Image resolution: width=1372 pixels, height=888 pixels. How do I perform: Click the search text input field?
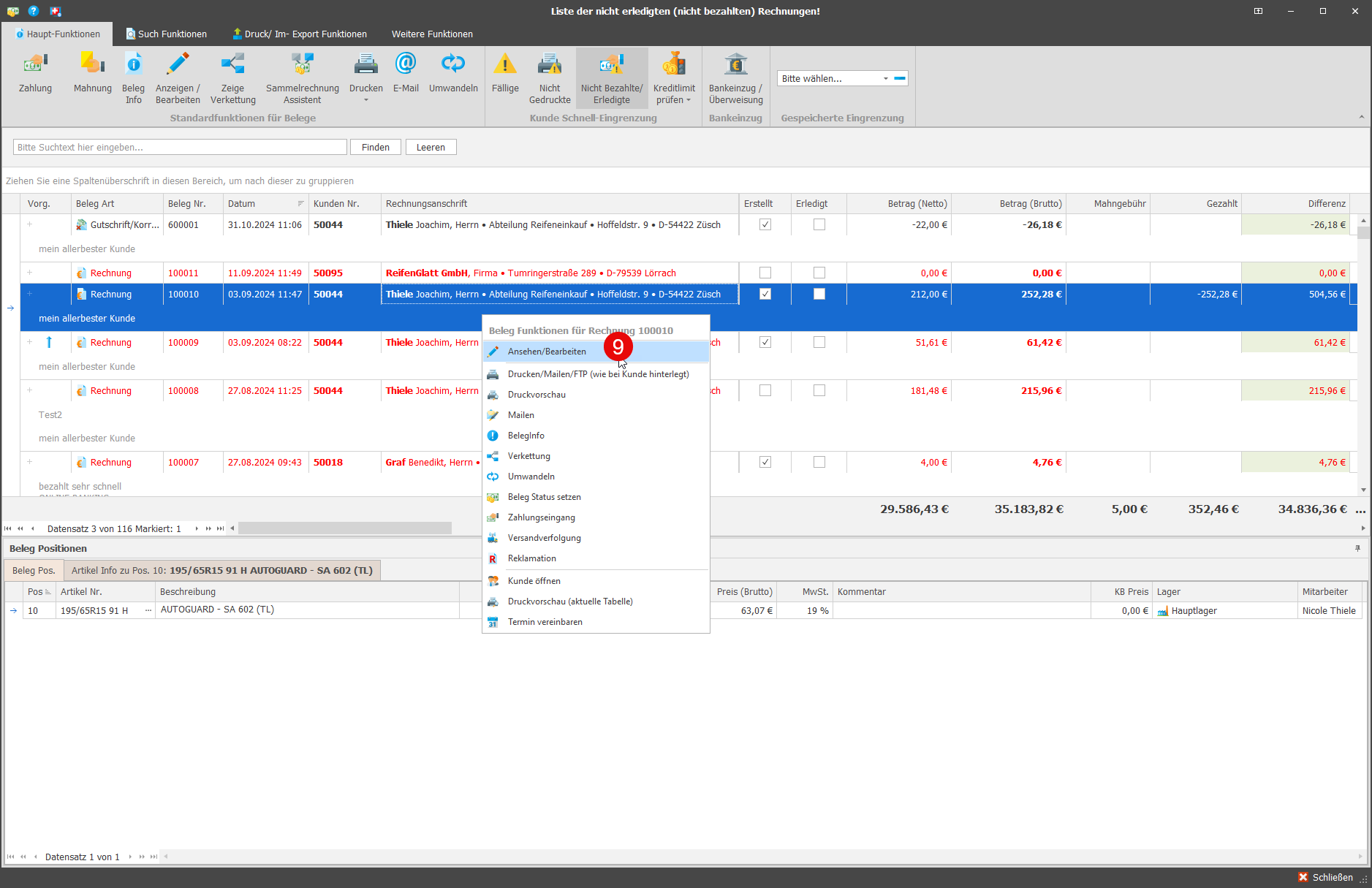180,148
